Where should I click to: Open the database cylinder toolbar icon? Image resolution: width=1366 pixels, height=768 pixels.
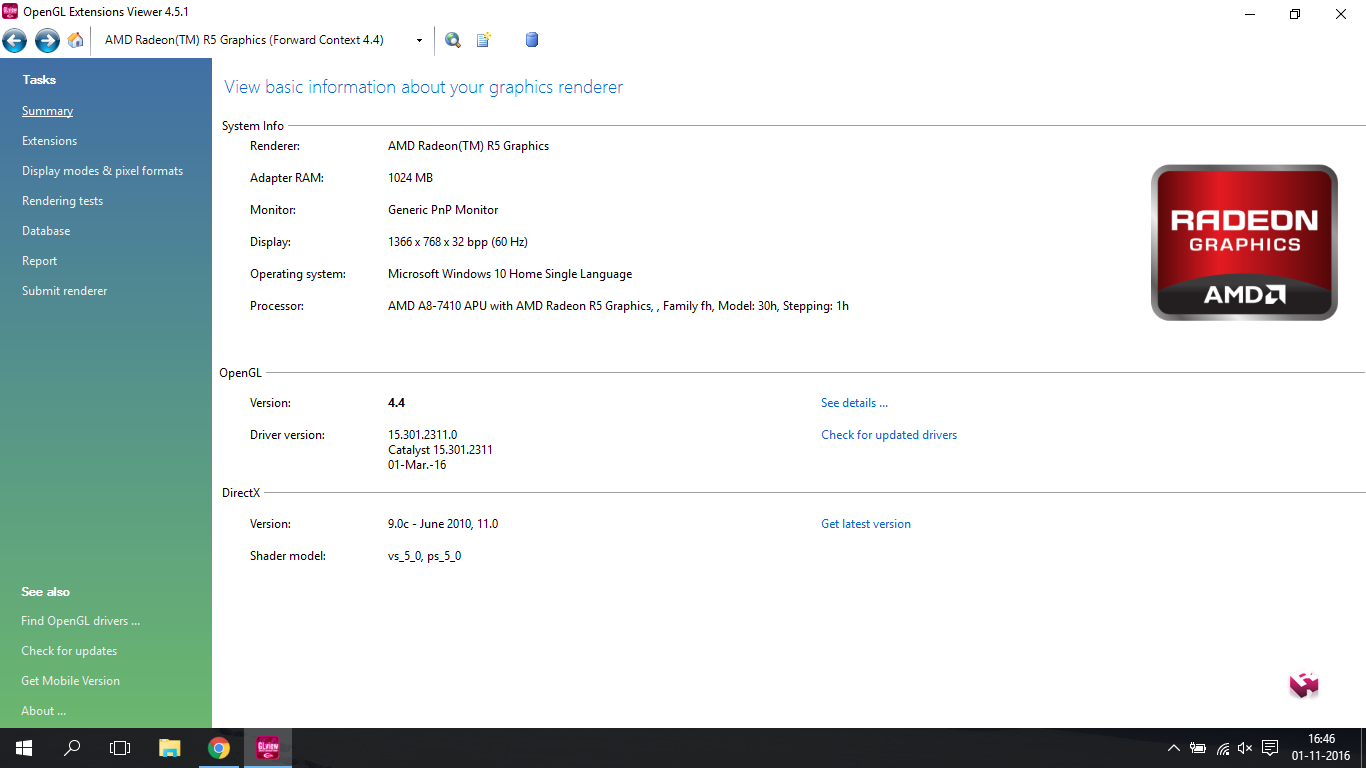click(x=532, y=40)
